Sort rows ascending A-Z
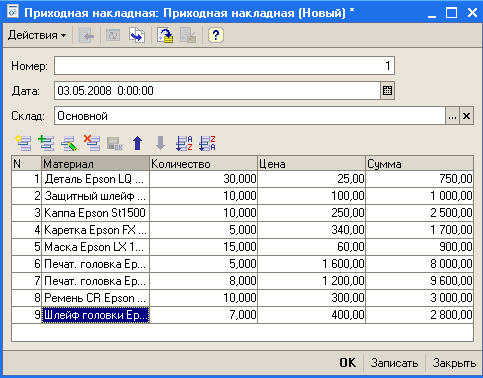This screenshot has width=483, height=378. pyautogui.click(x=184, y=143)
